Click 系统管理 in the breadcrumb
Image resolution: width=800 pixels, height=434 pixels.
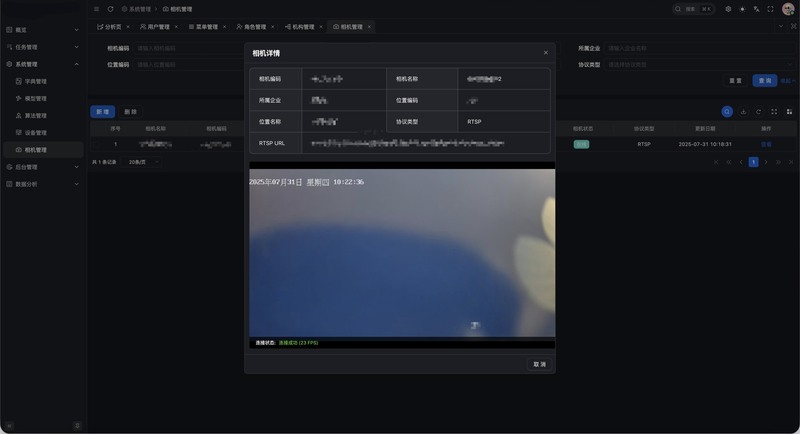136,9
